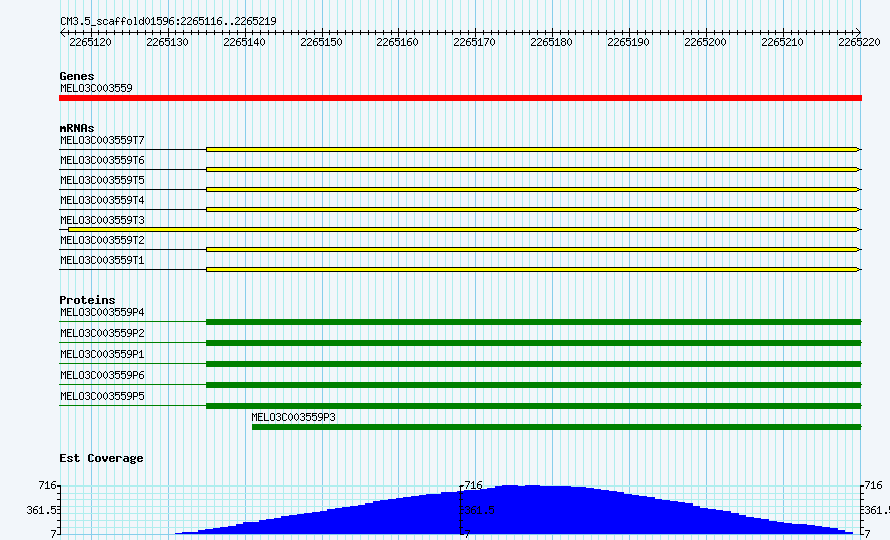Image resolution: width=890 pixels, height=540 pixels.
Task: Click ruler position 2265180
Action: point(551,43)
